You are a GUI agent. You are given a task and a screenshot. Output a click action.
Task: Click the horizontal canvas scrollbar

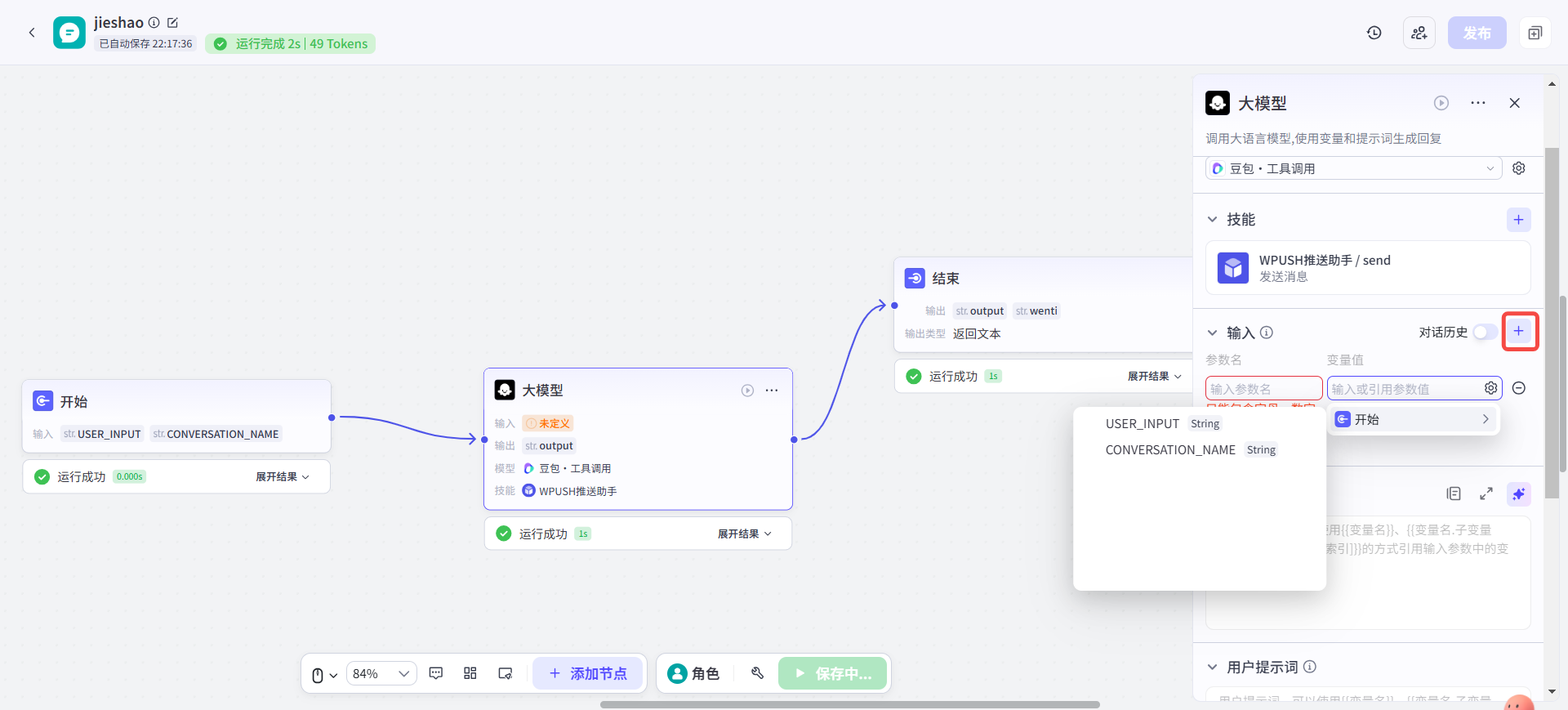pyautogui.click(x=849, y=704)
